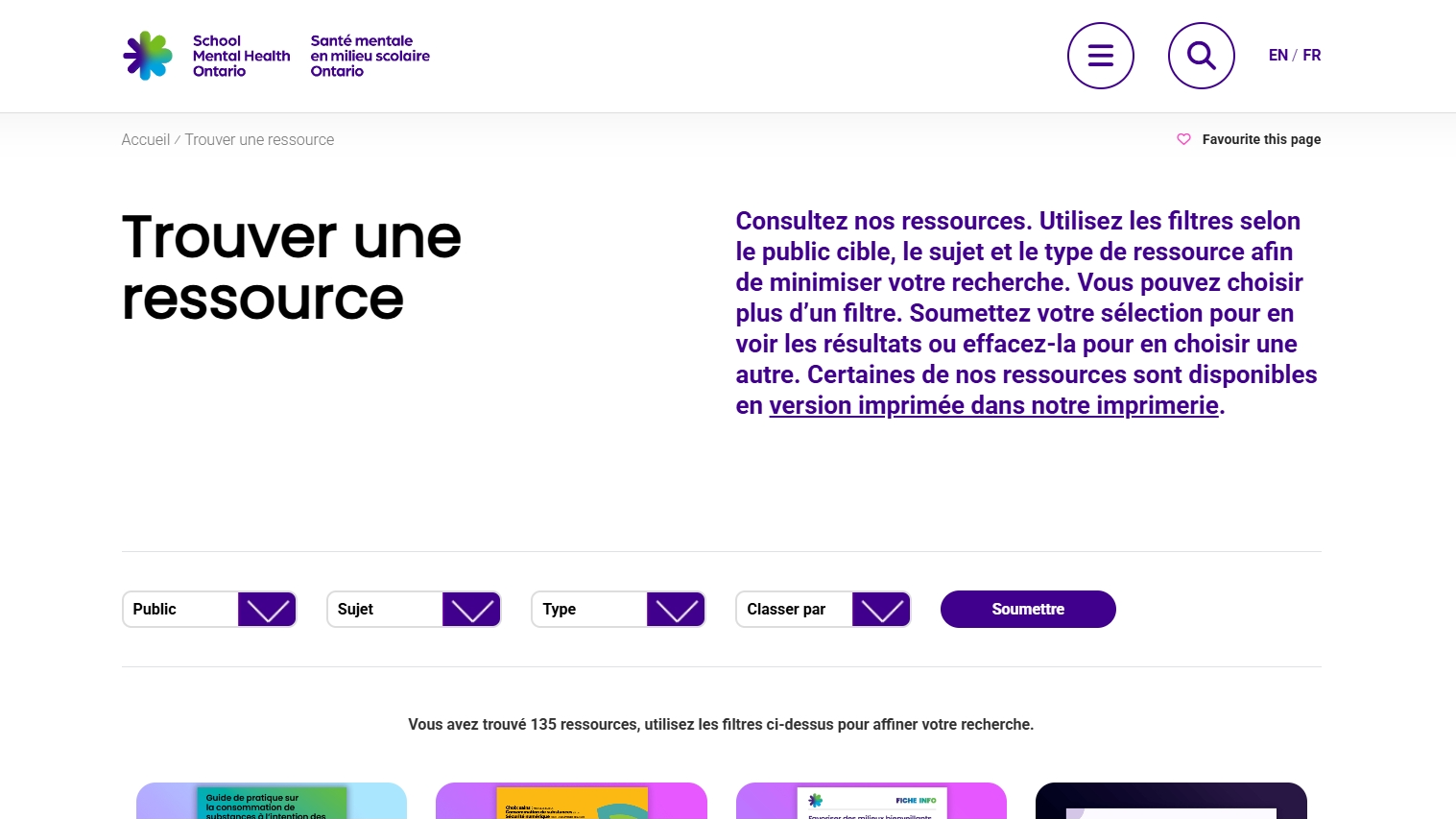
Task: Click the School Mental Health Ontario wordmark
Action: pyautogui.click(x=240, y=56)
